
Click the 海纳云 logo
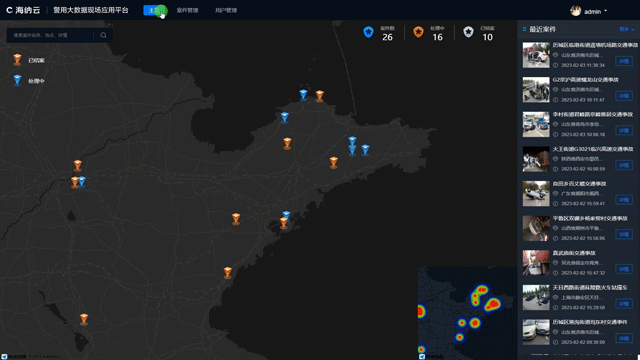click(x=23, y=10)
